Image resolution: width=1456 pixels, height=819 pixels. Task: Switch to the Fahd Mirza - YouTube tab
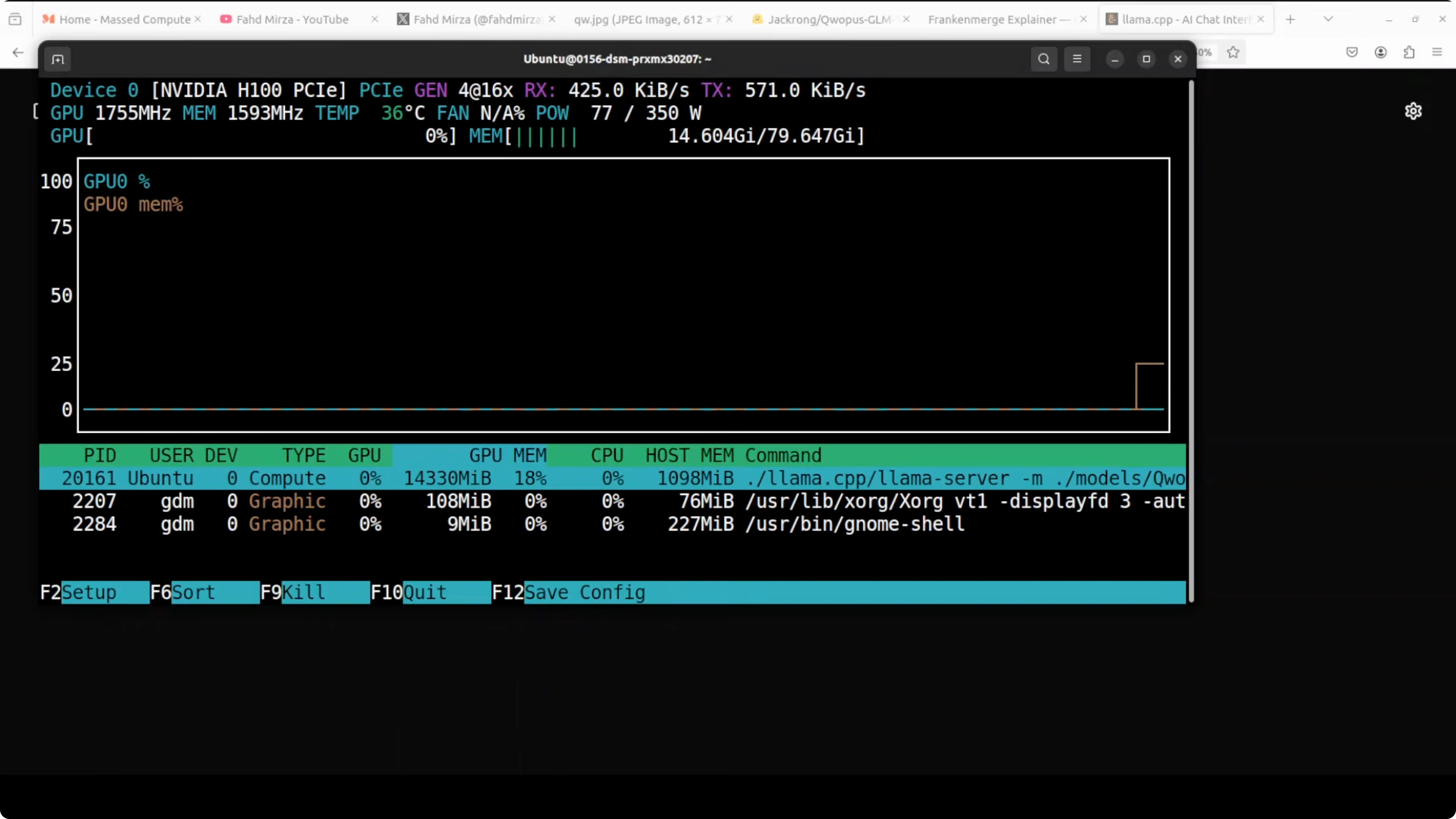tap(292, 19)
